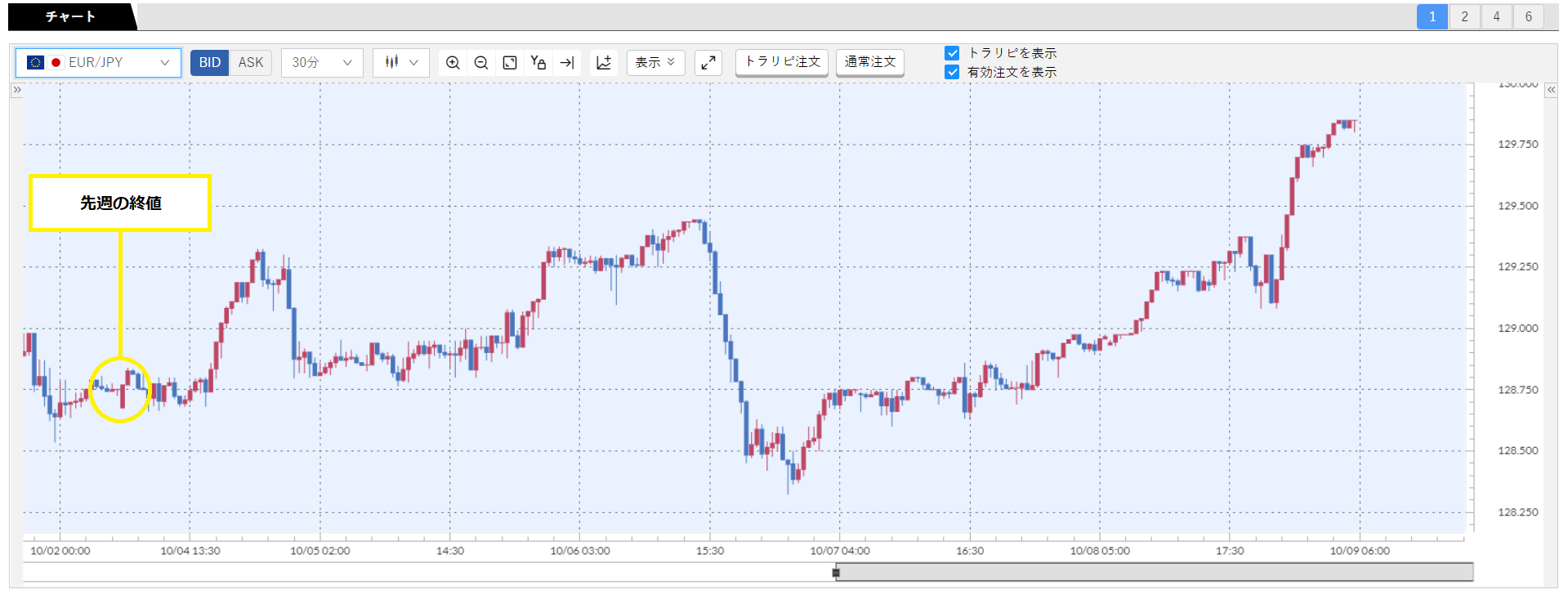Image resolution: width=1568 pixels, height=594 pixels.
Task: Click the 10/06 03:00 time label
Action: 580,551
